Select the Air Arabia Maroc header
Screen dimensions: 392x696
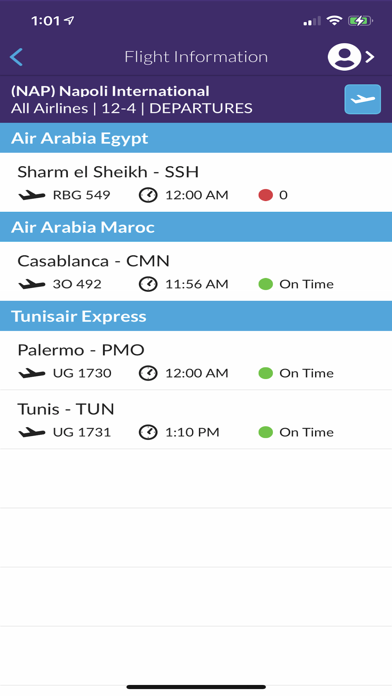196,227
